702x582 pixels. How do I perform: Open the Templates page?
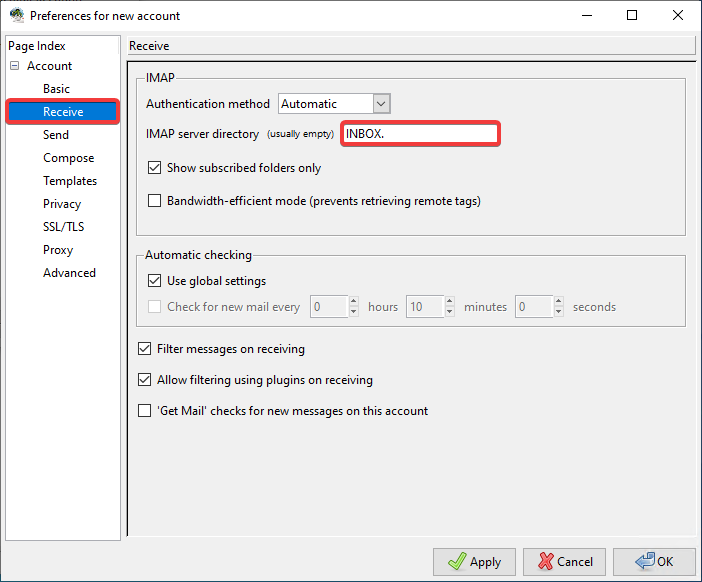[70, 181]
